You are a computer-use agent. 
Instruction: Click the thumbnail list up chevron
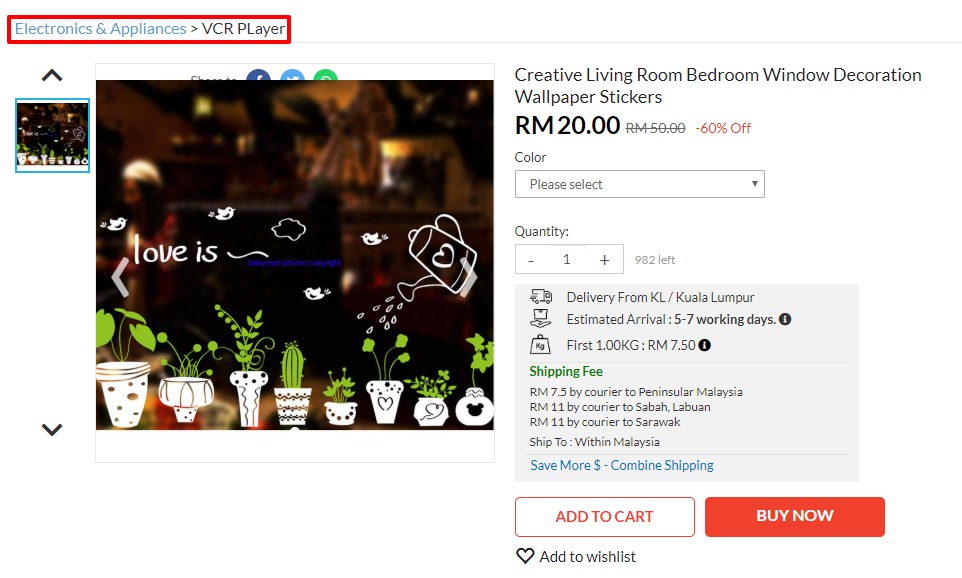pos(52,75)
